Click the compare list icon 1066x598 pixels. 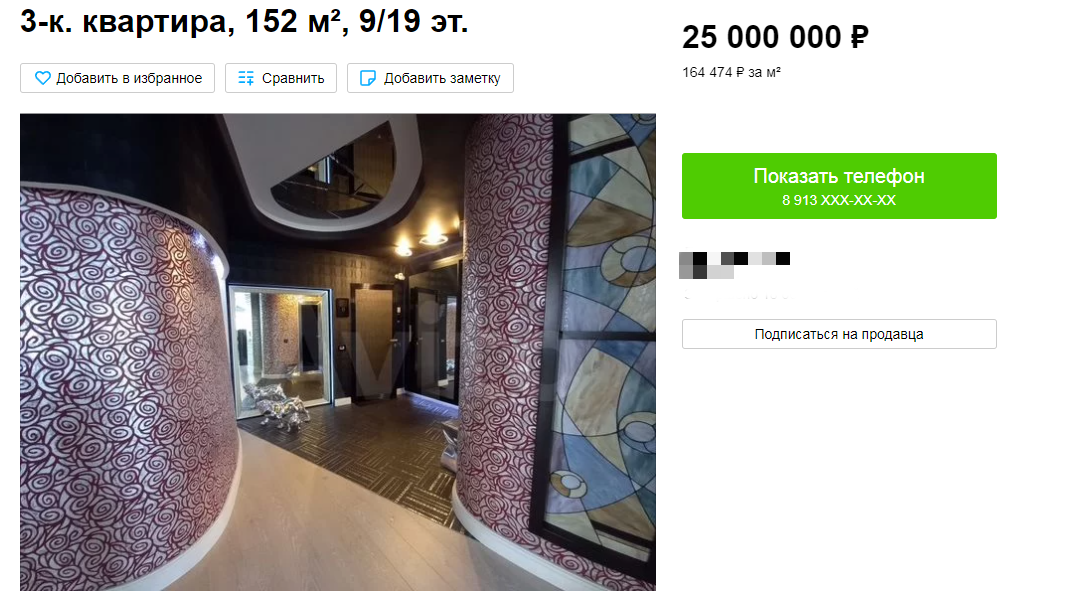click(246, 78)
